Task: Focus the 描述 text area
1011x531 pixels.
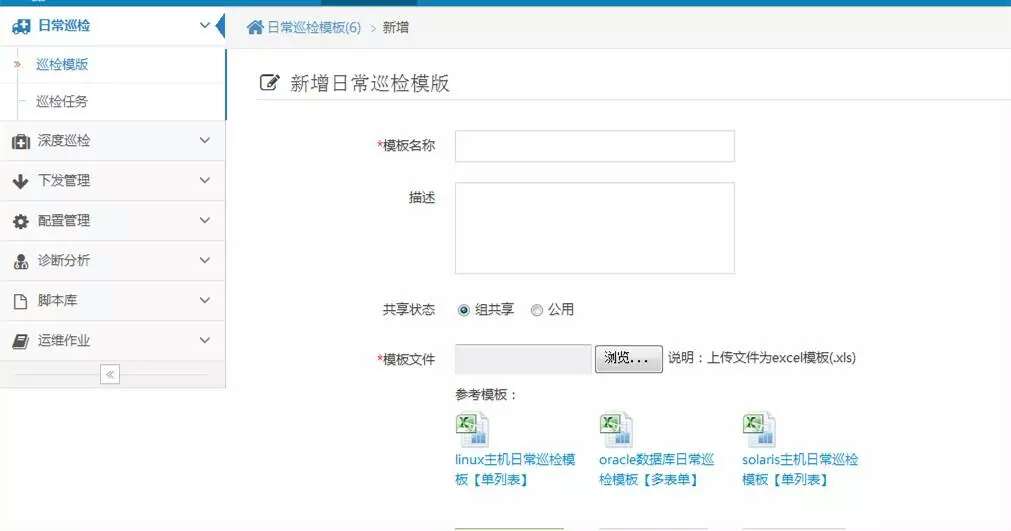Action: click(594, 228)
